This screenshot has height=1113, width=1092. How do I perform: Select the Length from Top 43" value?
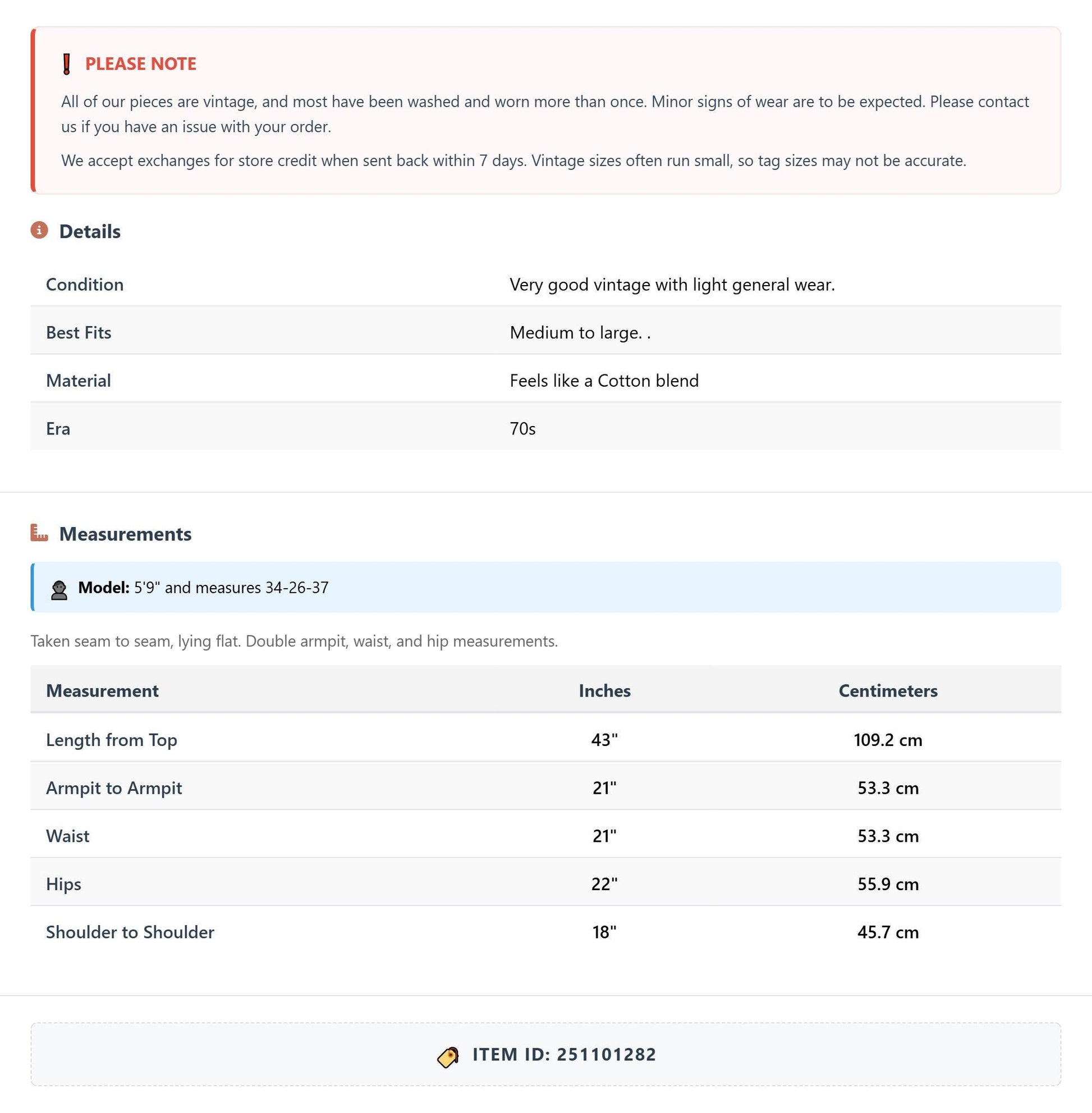(604, 740)
